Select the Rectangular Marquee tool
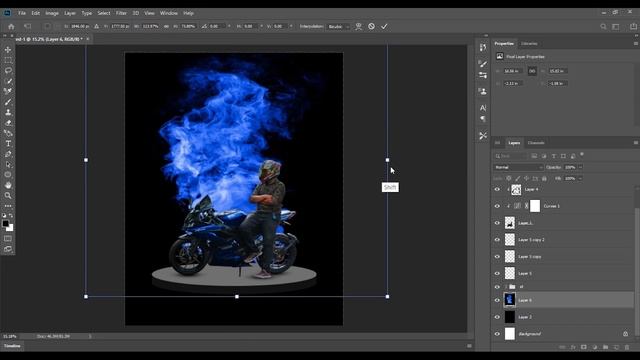This screenshot has width=640, height=360. (8, 60)
